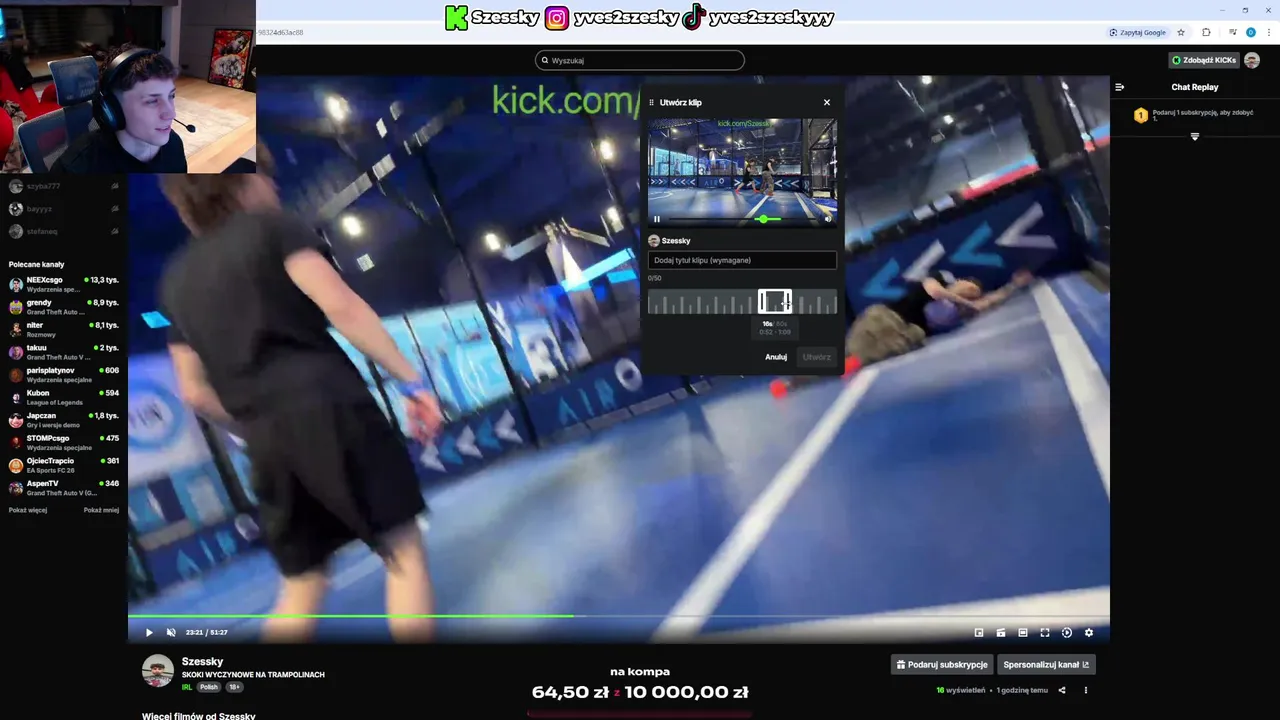
Task: Grab the drag handle of Utwórz klip dialog
Action: (x=652, y=102)
